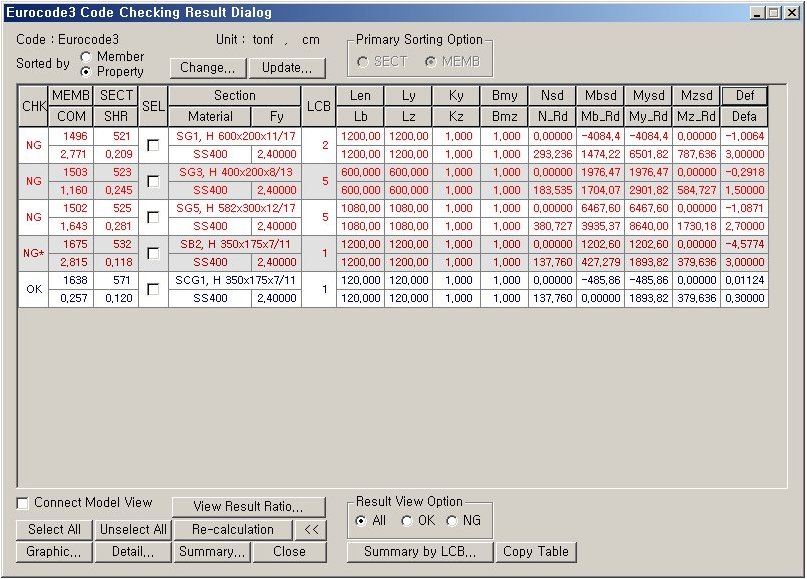Click the CHK column header
Image resolution: width=807 pixels, height=579 pixels.
coord(33,106)
